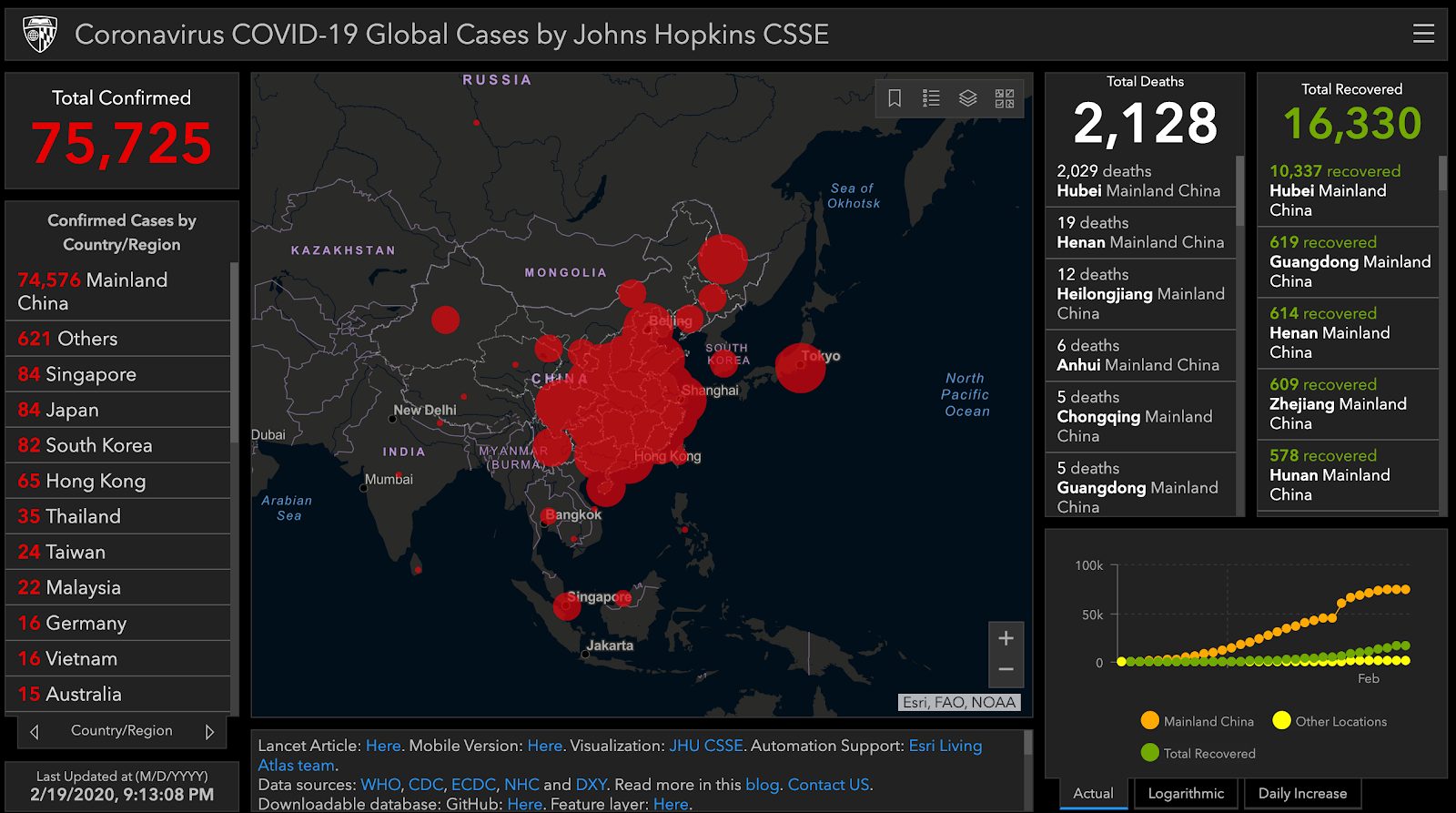
Task: Select the 35 Thailand row
Action: tap(117, 516)
